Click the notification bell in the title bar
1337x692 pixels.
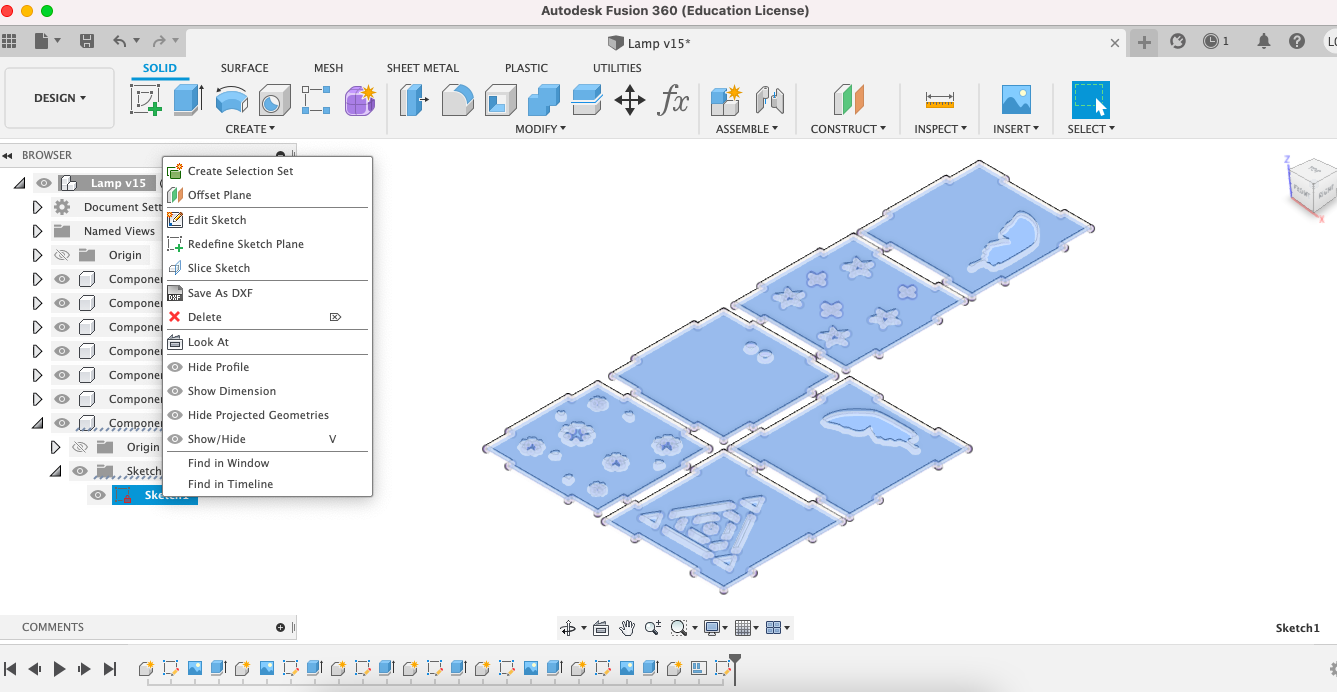[x=1263, y=41]
